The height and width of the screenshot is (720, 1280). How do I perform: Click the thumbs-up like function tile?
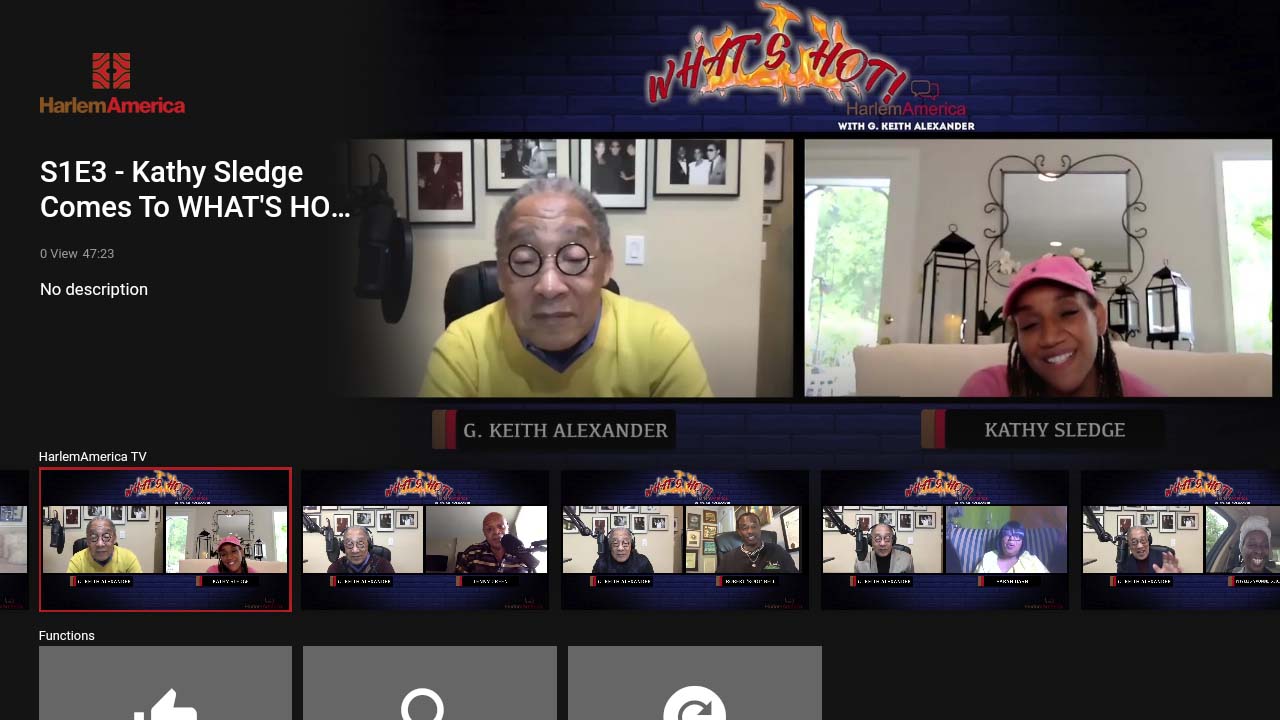point(165,683)
